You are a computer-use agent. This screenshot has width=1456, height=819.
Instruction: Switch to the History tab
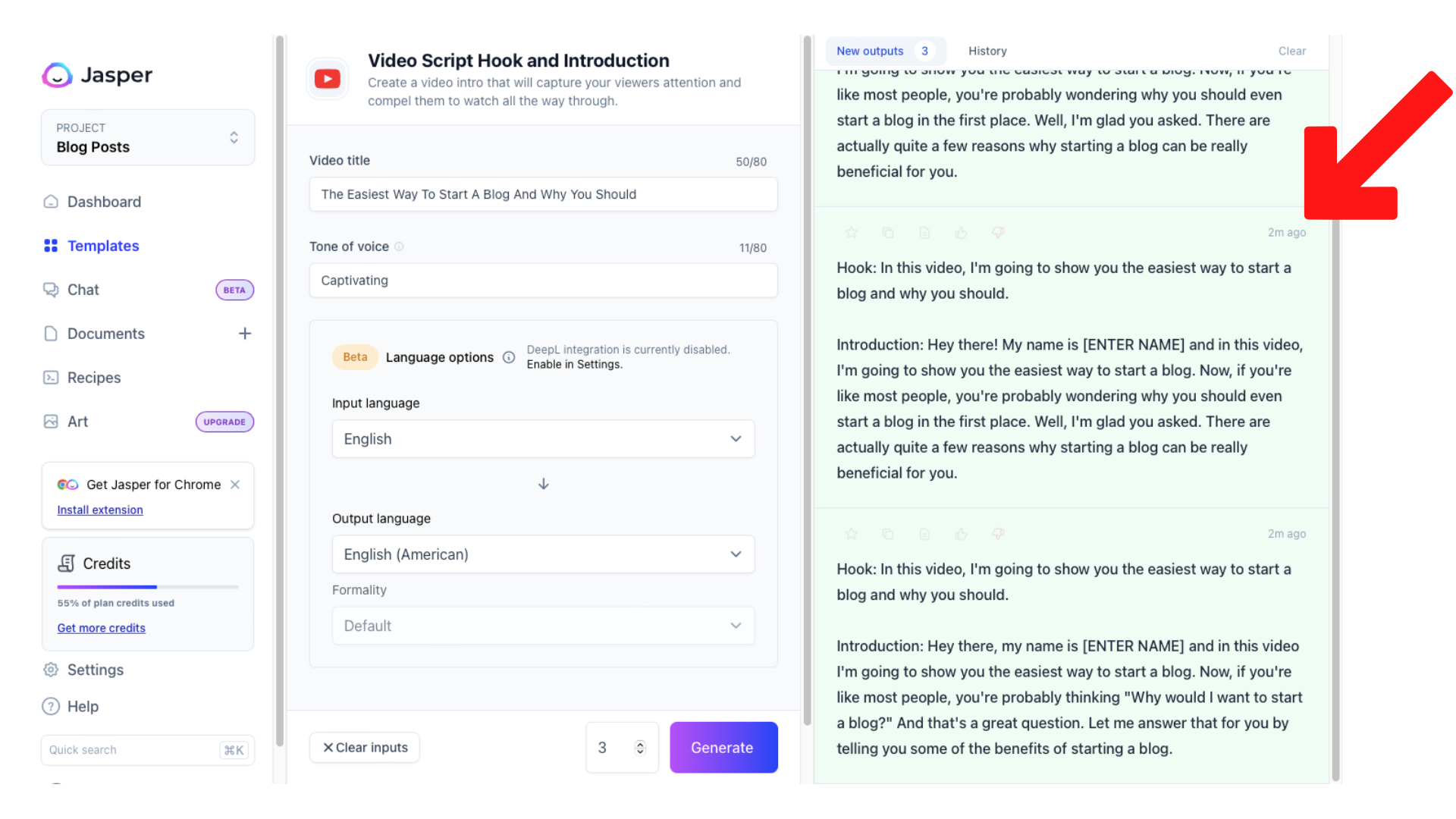[987, 51]
